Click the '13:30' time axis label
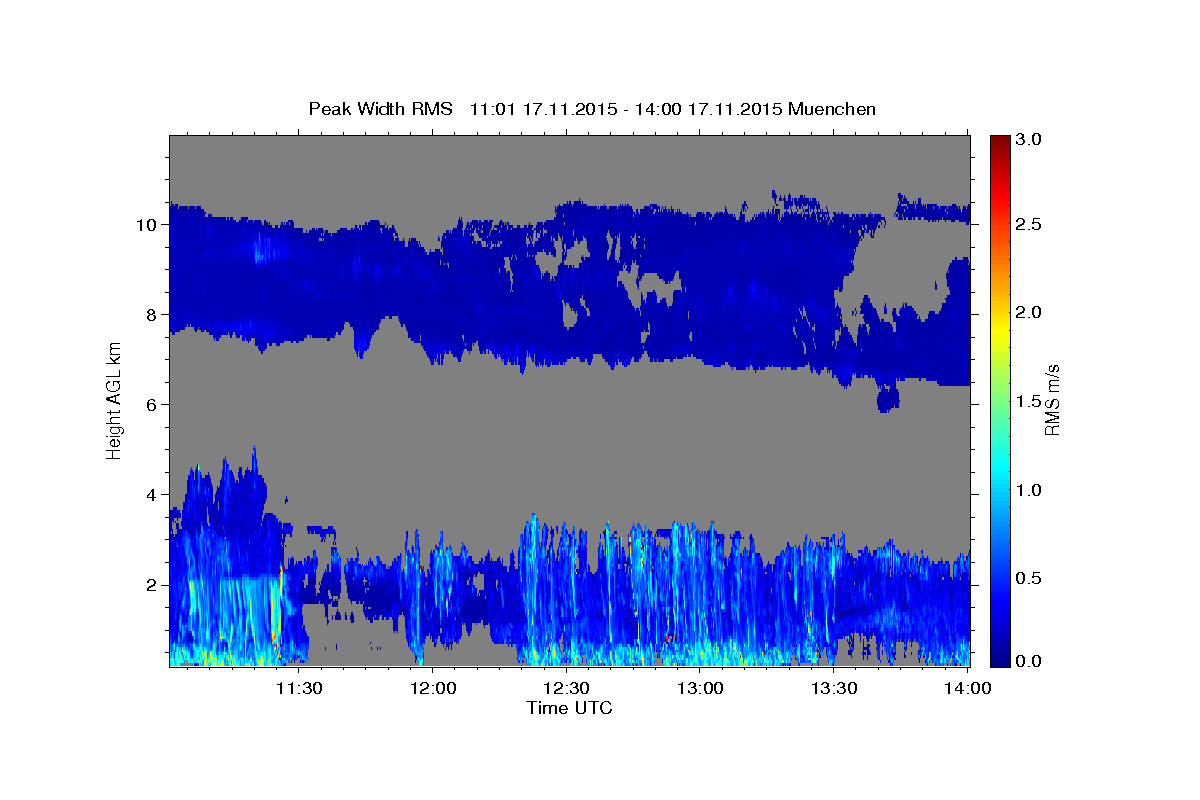This screenshot has width=1200, height=800. click(x=834, y=689)
